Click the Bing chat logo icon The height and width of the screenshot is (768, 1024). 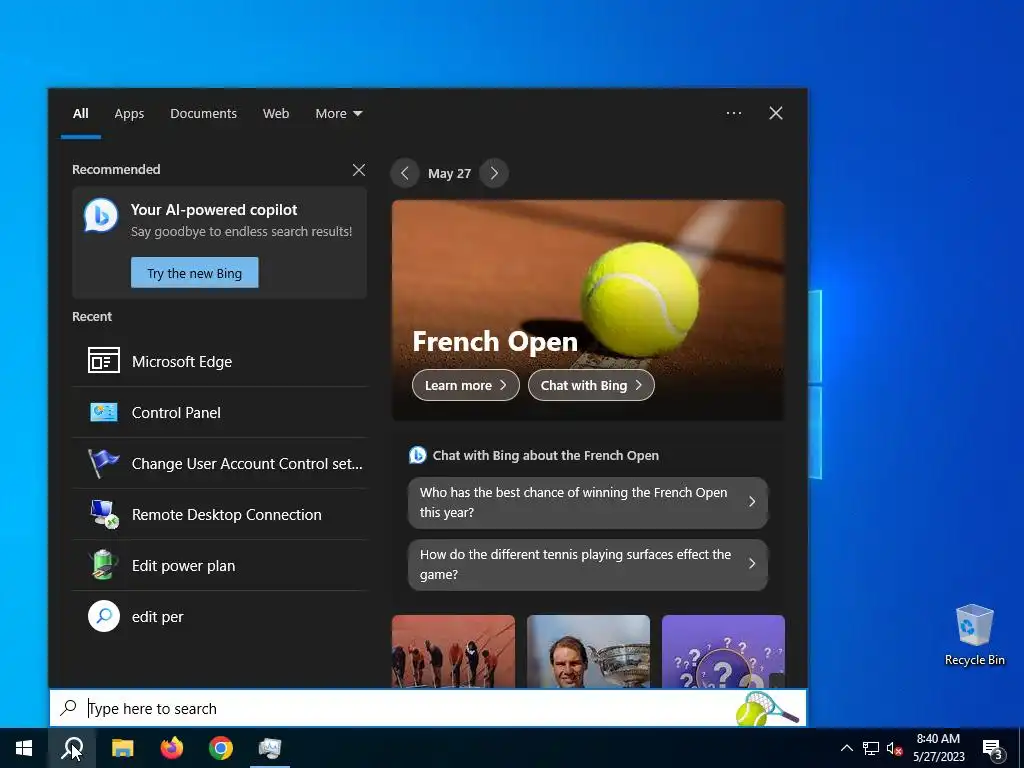click(x=101, y=216)
